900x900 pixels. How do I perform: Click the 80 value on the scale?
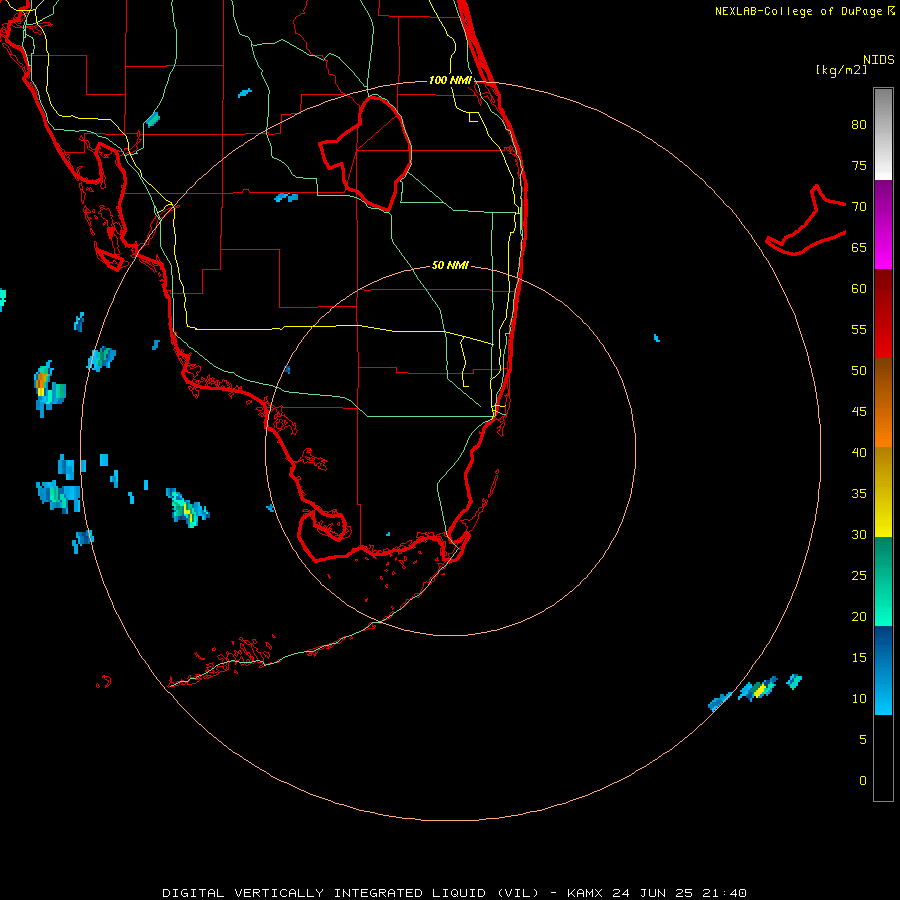[859, 125]
